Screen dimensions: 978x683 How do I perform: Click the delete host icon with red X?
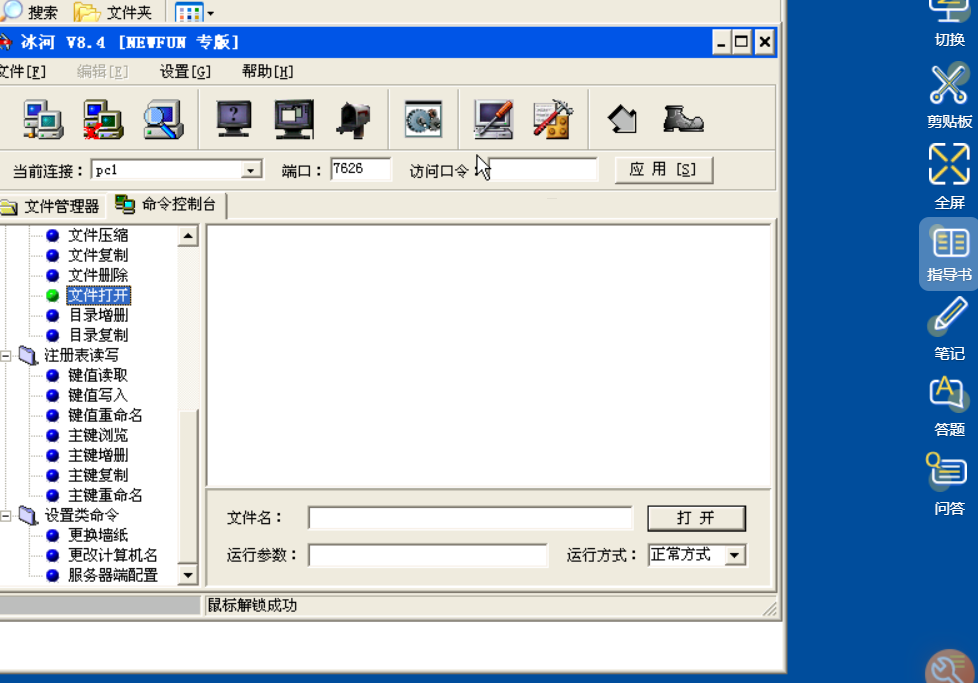tap(104, 119)
